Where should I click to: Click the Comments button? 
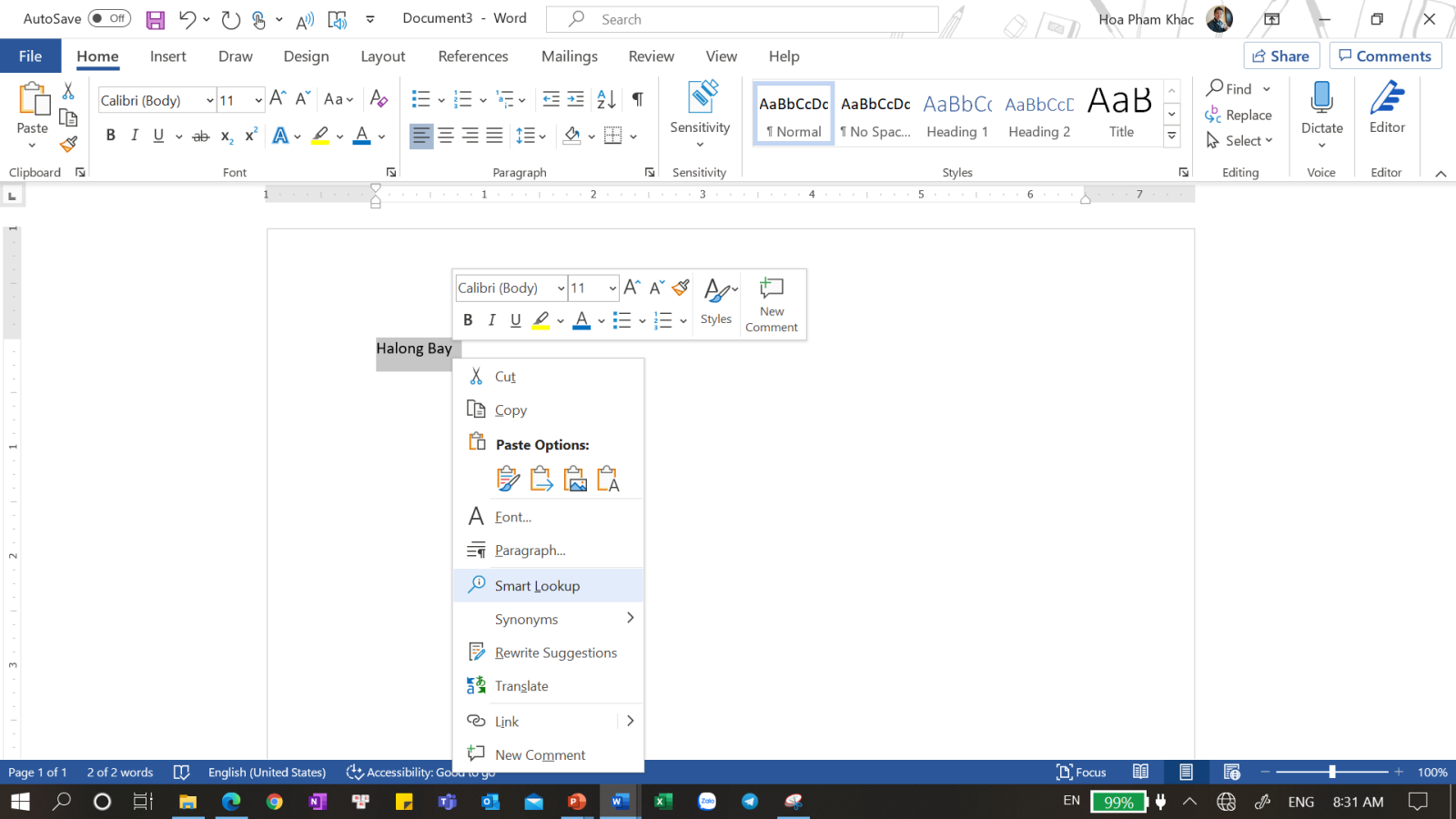[1384, 56]
